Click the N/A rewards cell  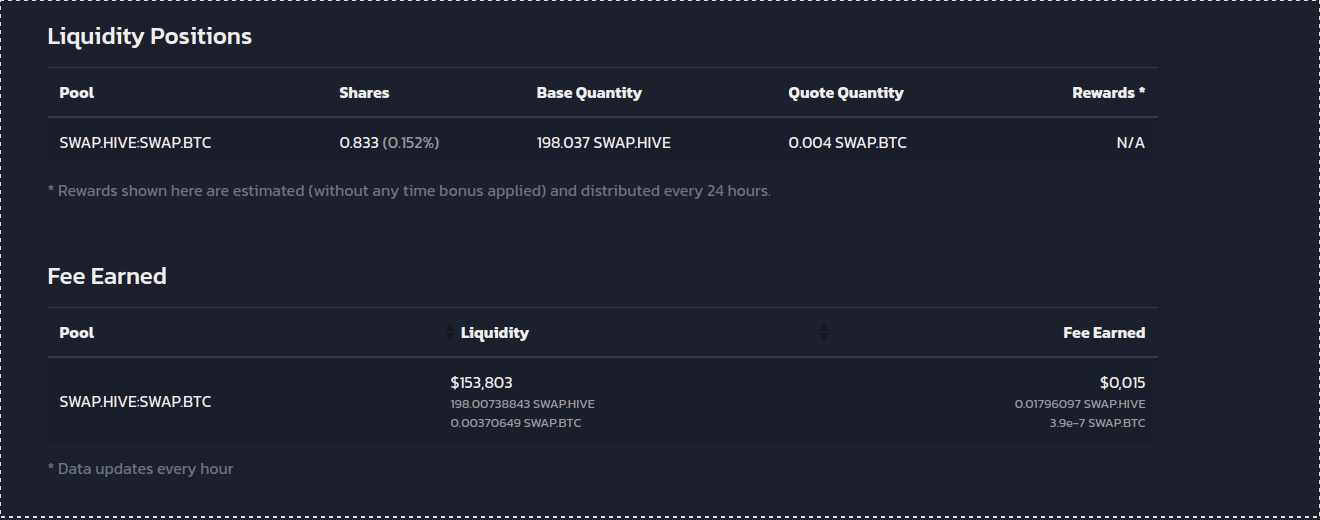coord(1131,143)
